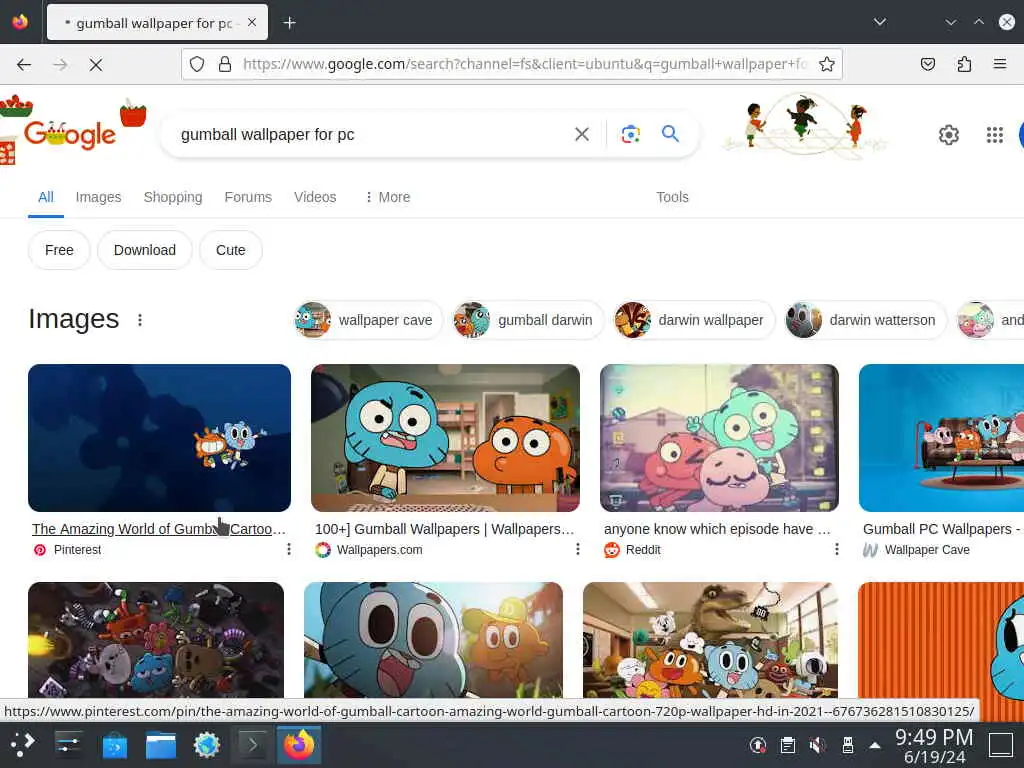Apply the Download filter chip

145,250
